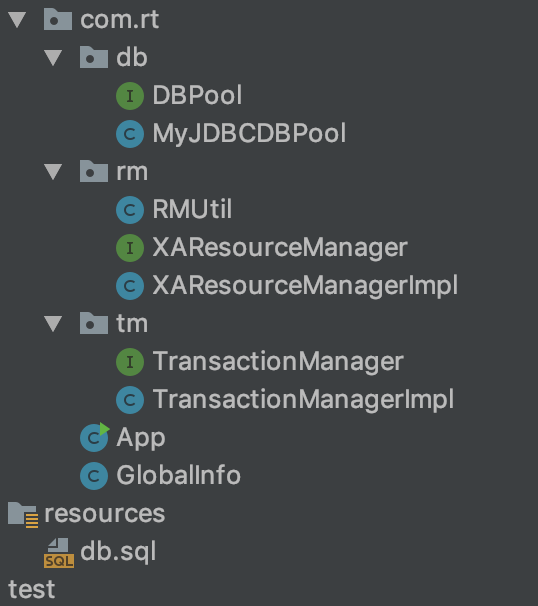Image resolution: width=538 pixels, height=606 pixels.
Task: Click the TransactionManager interface icon
Action: tap(130, 362)
